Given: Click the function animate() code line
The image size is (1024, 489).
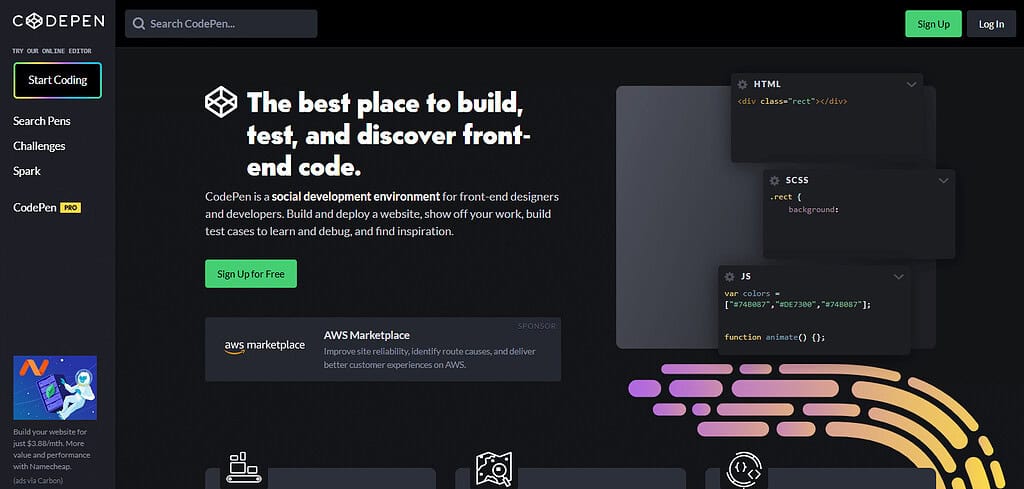Looking at the screenshot, I should click(x=775, y=338).
